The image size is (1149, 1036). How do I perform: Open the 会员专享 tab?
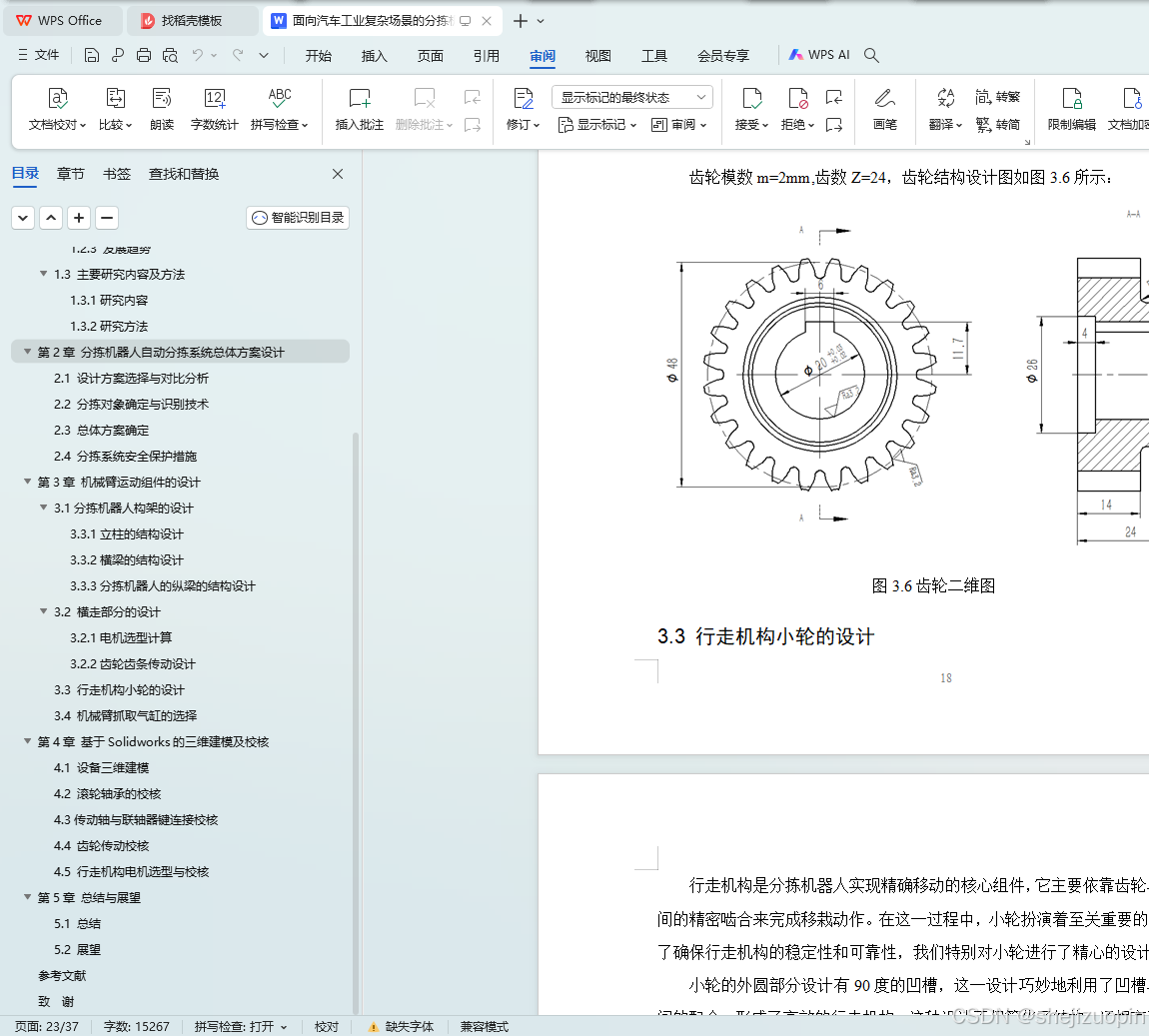(x=723, y=56)
